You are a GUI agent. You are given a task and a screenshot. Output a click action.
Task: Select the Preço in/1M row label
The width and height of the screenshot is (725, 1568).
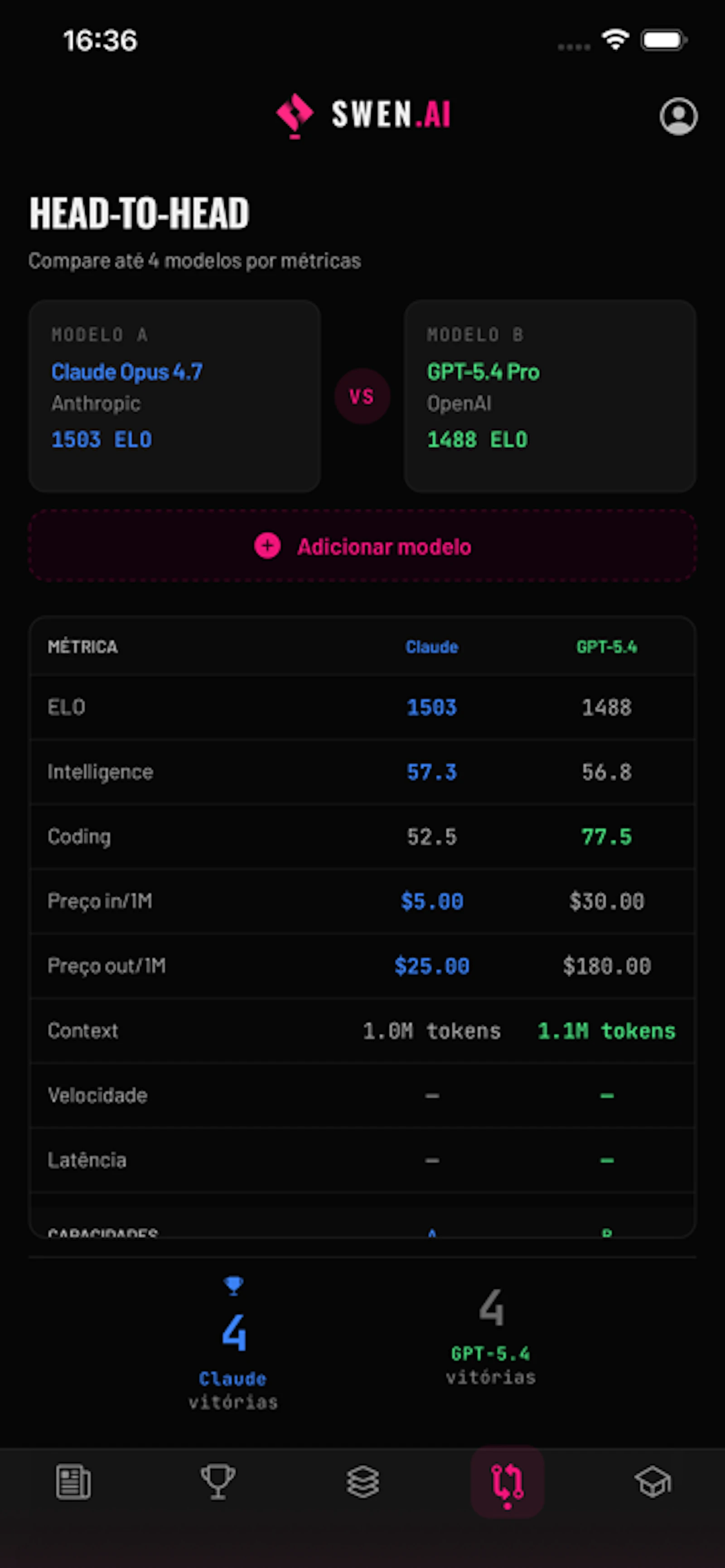click(x=100, y=901)
